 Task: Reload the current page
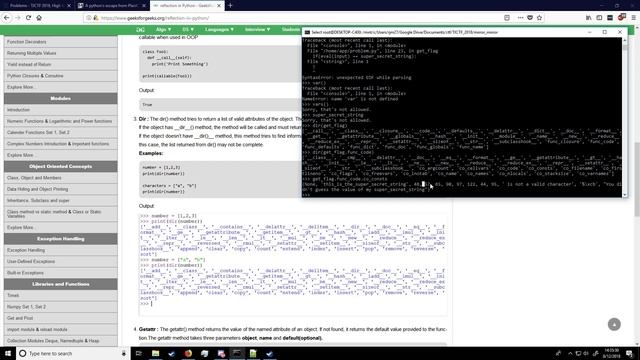point(28,18)
